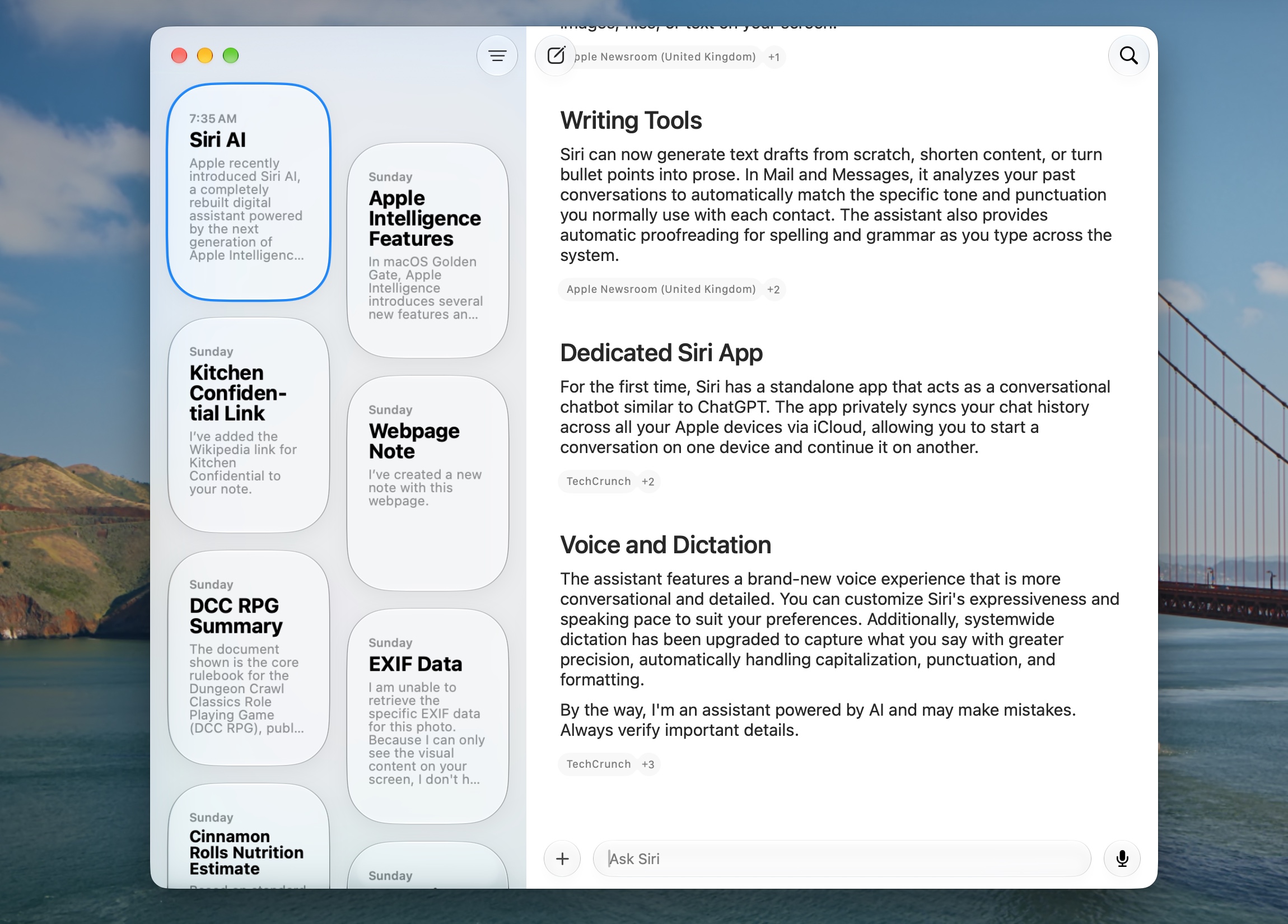This screenshot has height=924, width=1288.
Task: Click into the Ask Siri text field
Action: [x=842, y=858]
